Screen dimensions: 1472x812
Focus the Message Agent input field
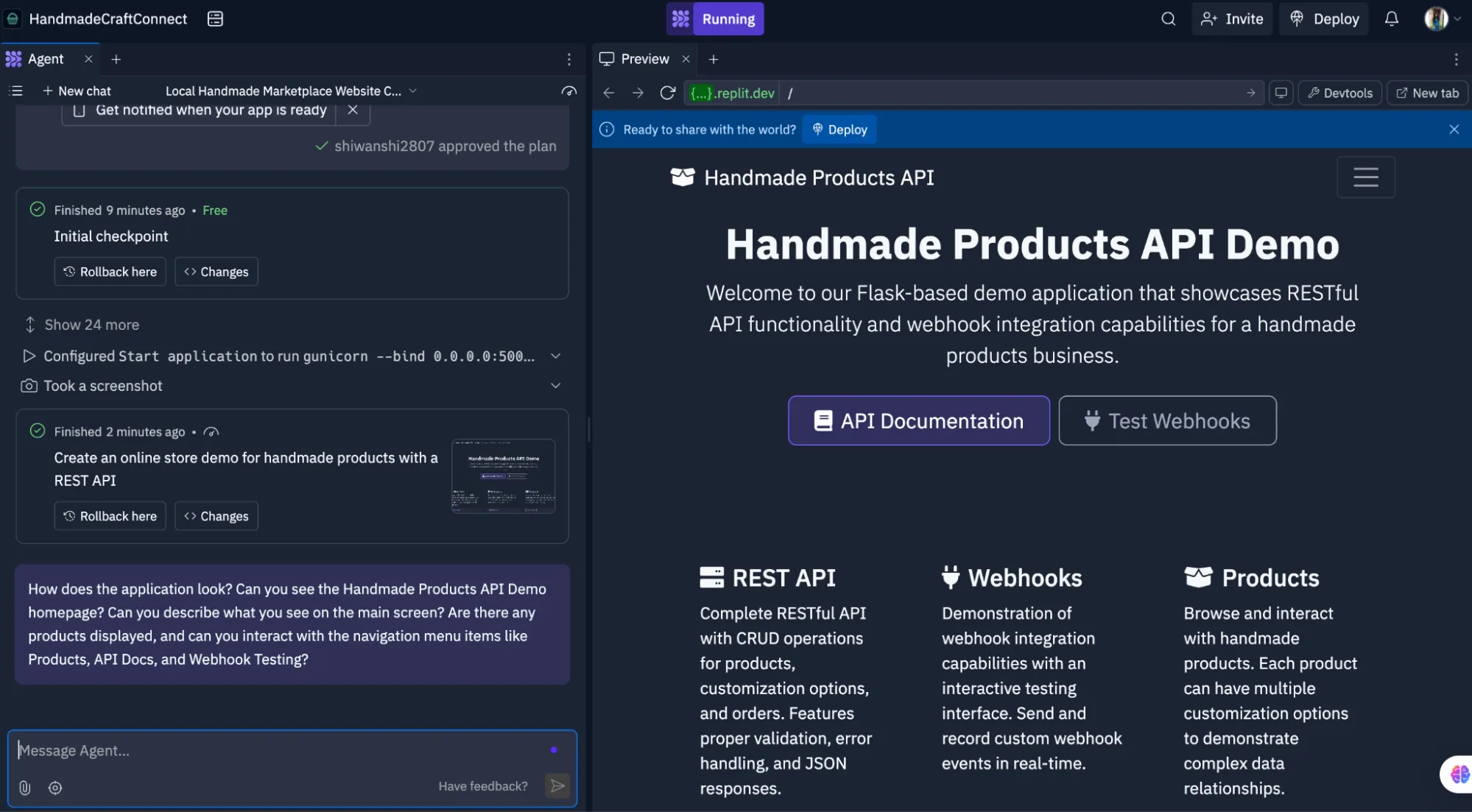click(280, 750)
